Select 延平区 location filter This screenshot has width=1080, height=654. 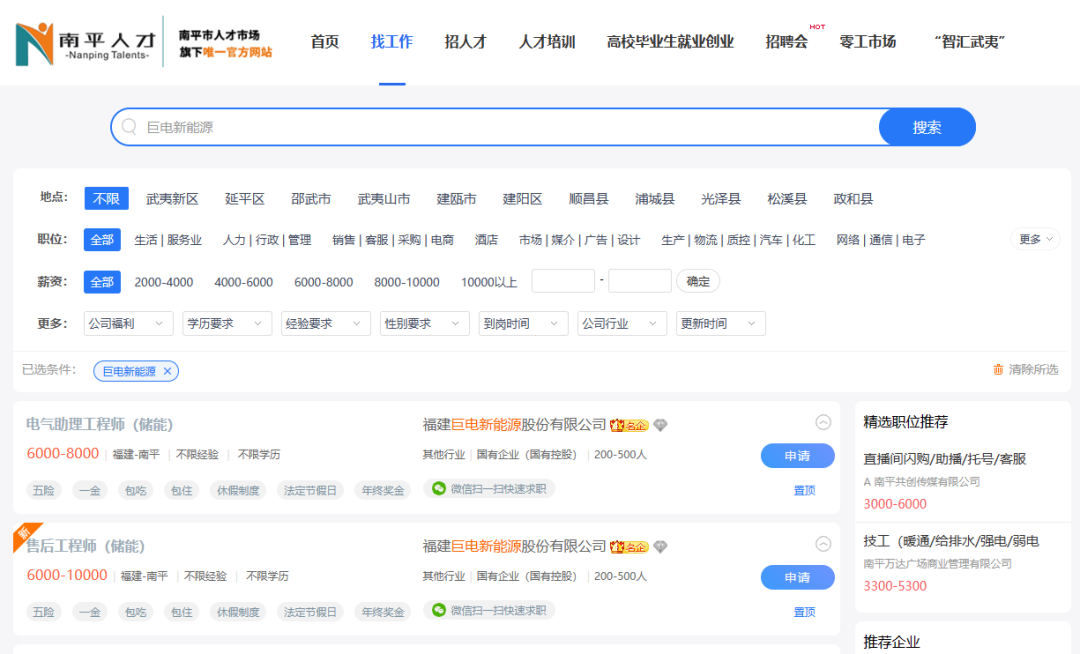[x=245, y=199]
